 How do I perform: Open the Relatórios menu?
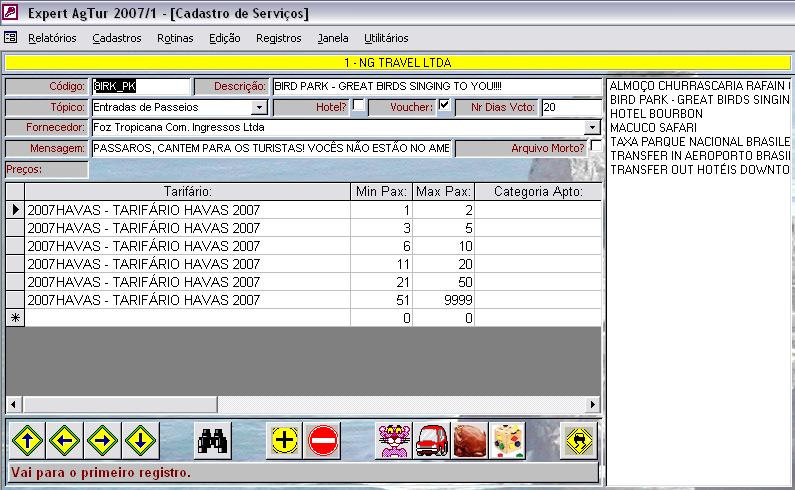click(52, 38)
